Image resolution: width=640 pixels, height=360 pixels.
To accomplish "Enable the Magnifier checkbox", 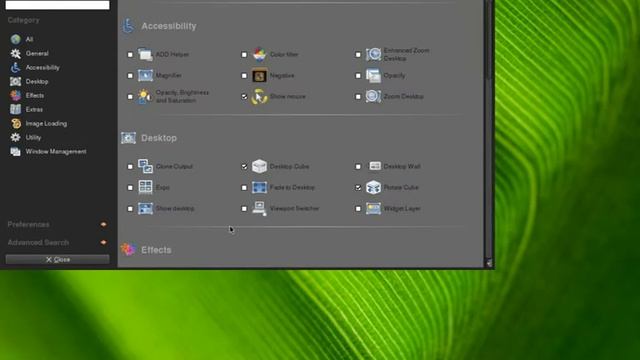I will (x=130, y=76).
